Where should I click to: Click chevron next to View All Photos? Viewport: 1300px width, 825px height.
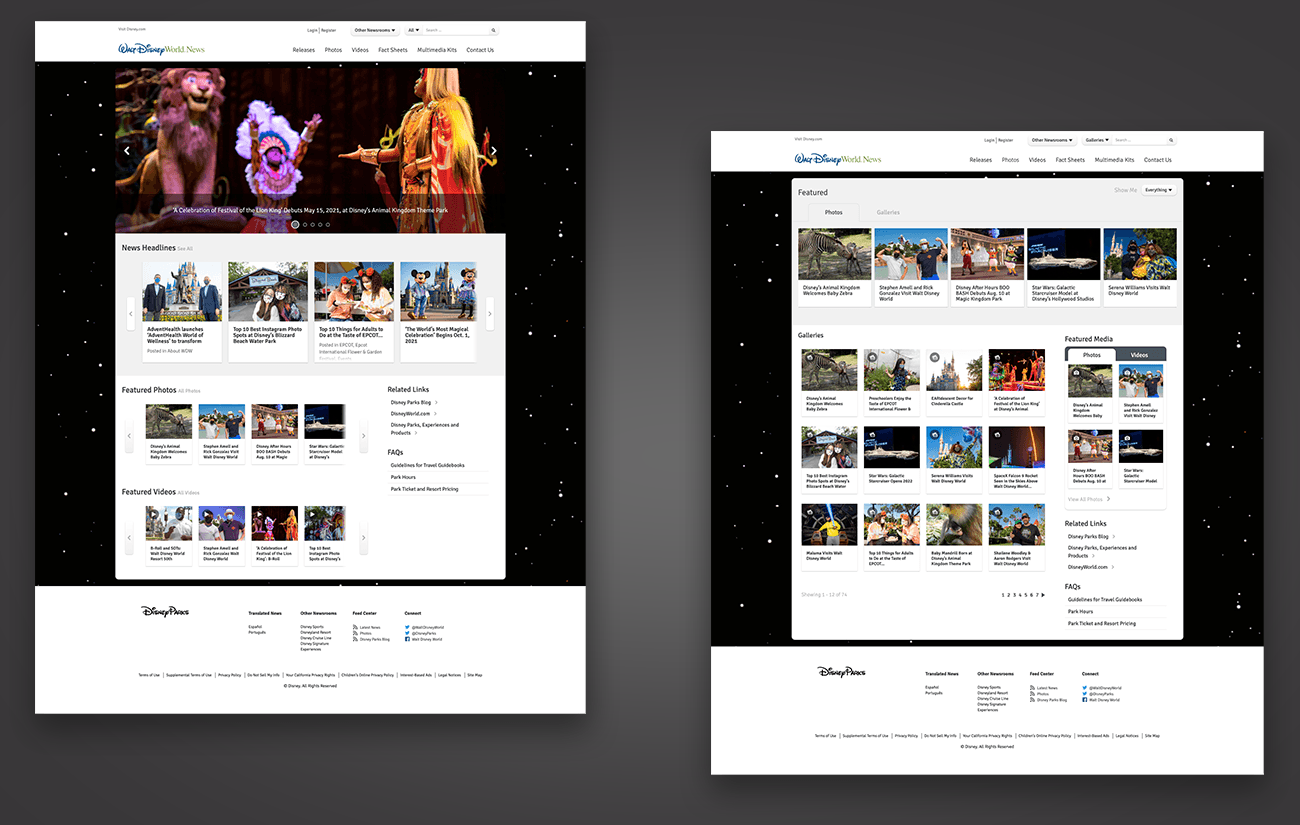[x=1108, y=499]
